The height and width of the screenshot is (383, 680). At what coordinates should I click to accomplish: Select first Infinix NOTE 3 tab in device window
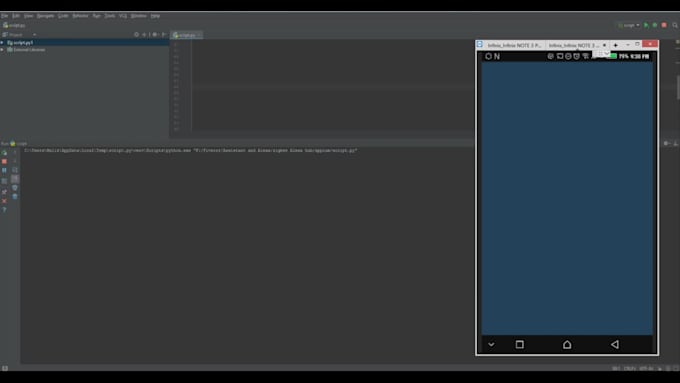coord(514,45)
